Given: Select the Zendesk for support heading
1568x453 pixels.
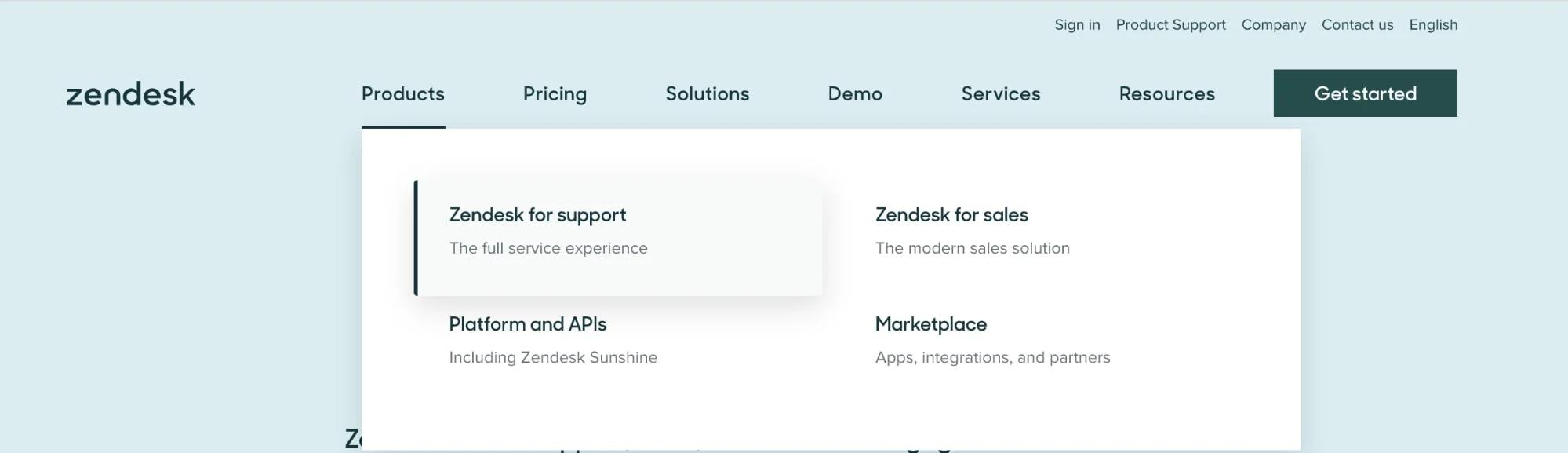Looking at the screenshot, I should 537,215.
